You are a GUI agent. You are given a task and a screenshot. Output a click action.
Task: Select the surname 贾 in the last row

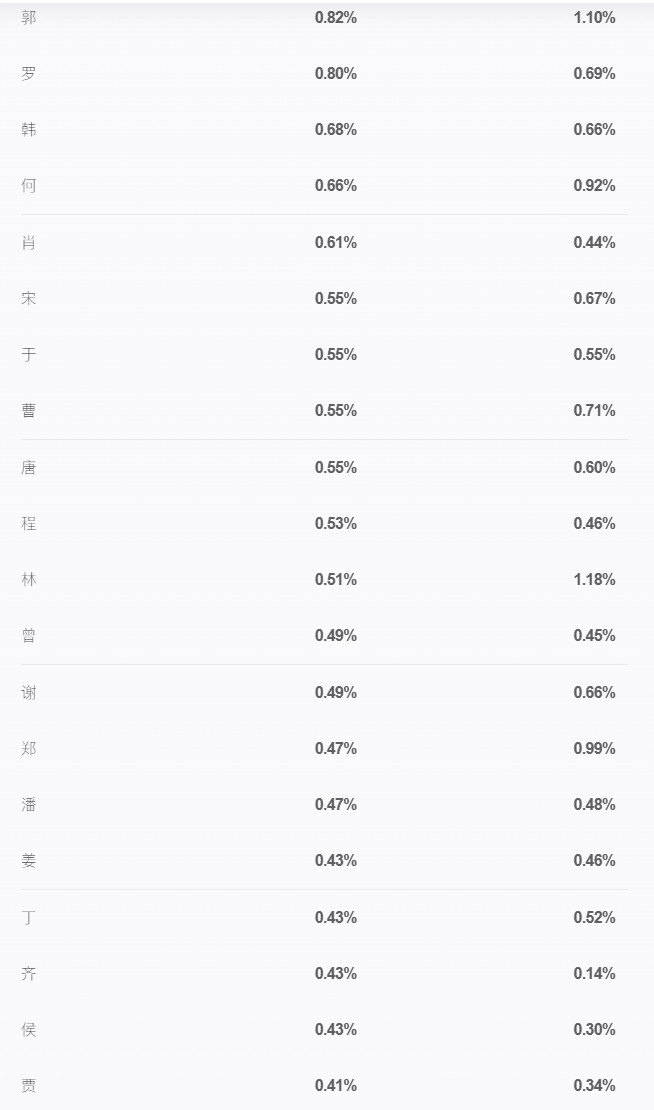tap(28, 1086)
